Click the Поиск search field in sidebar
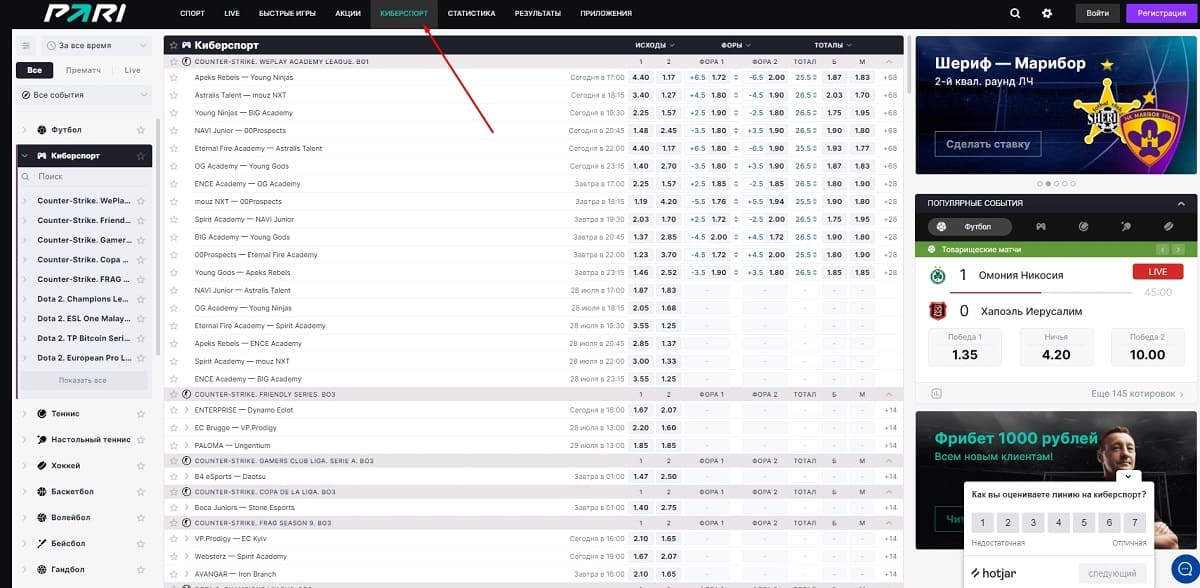The image size is (1200, 588). tap(85, 176)
